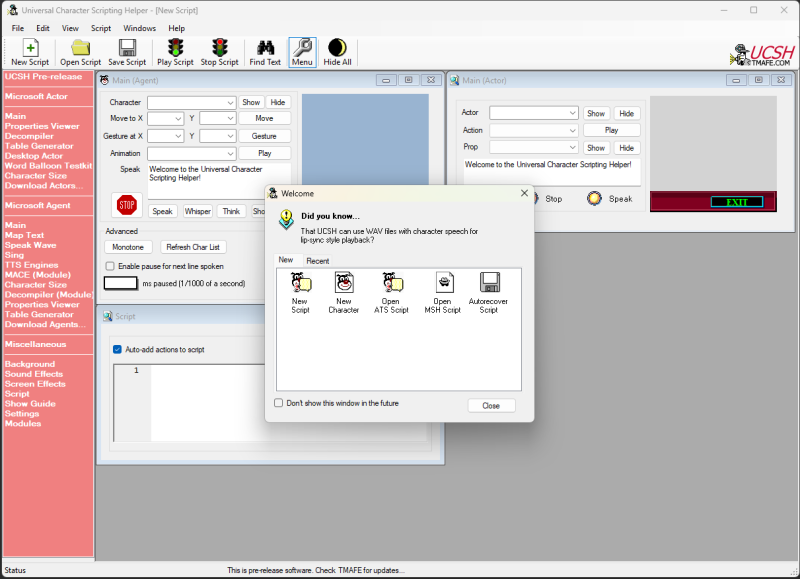Image resolution: width=800 pixels, height=579 pixels.
Task: Click the red STOP sign icon in Main (Agent)
Action: click(127, 205)
